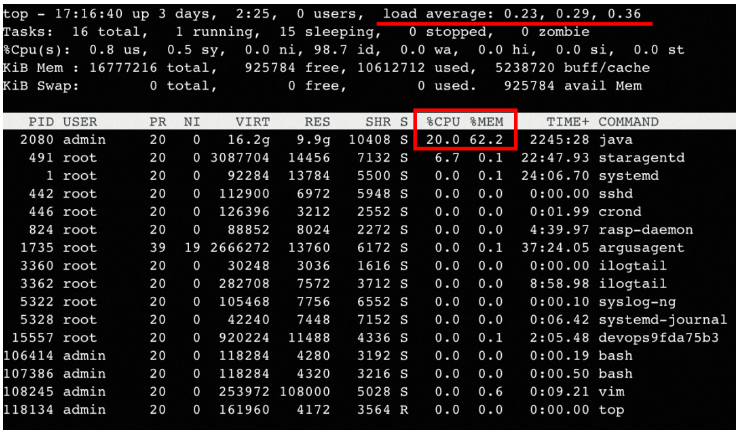Click the 62.2 memory percentage value
Image resolution: width=741 pixels, height=432 pixels.
[486, 140]
